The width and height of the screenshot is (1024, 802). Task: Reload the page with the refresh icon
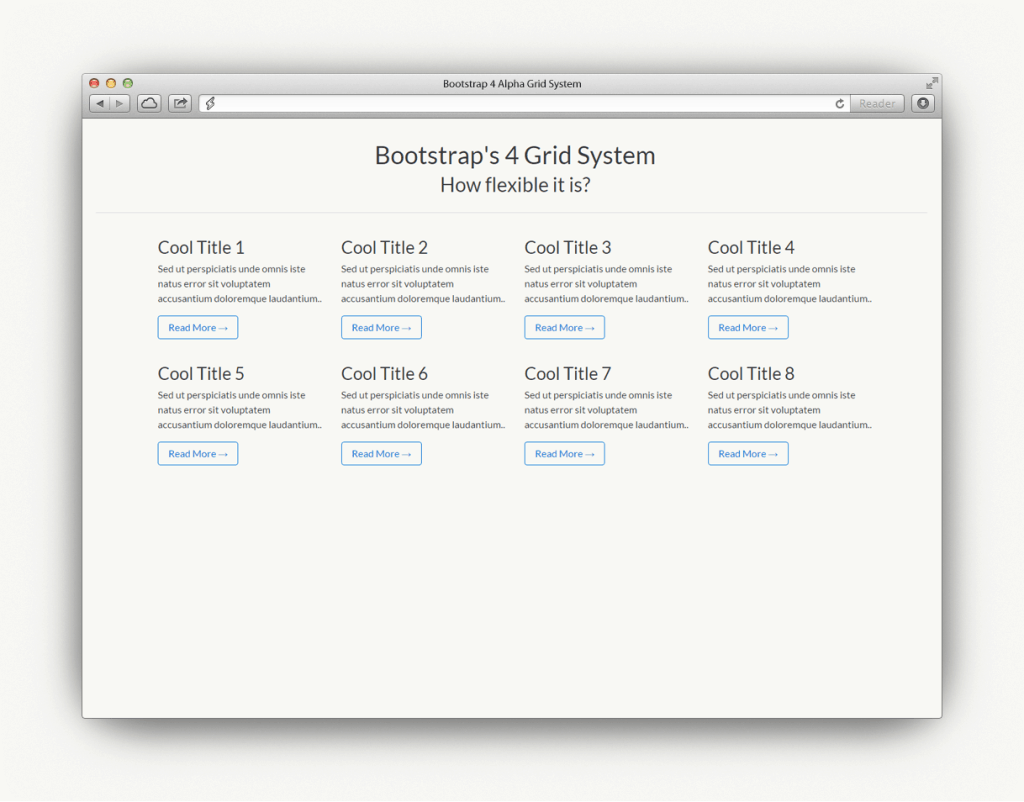tap(840, 103)
